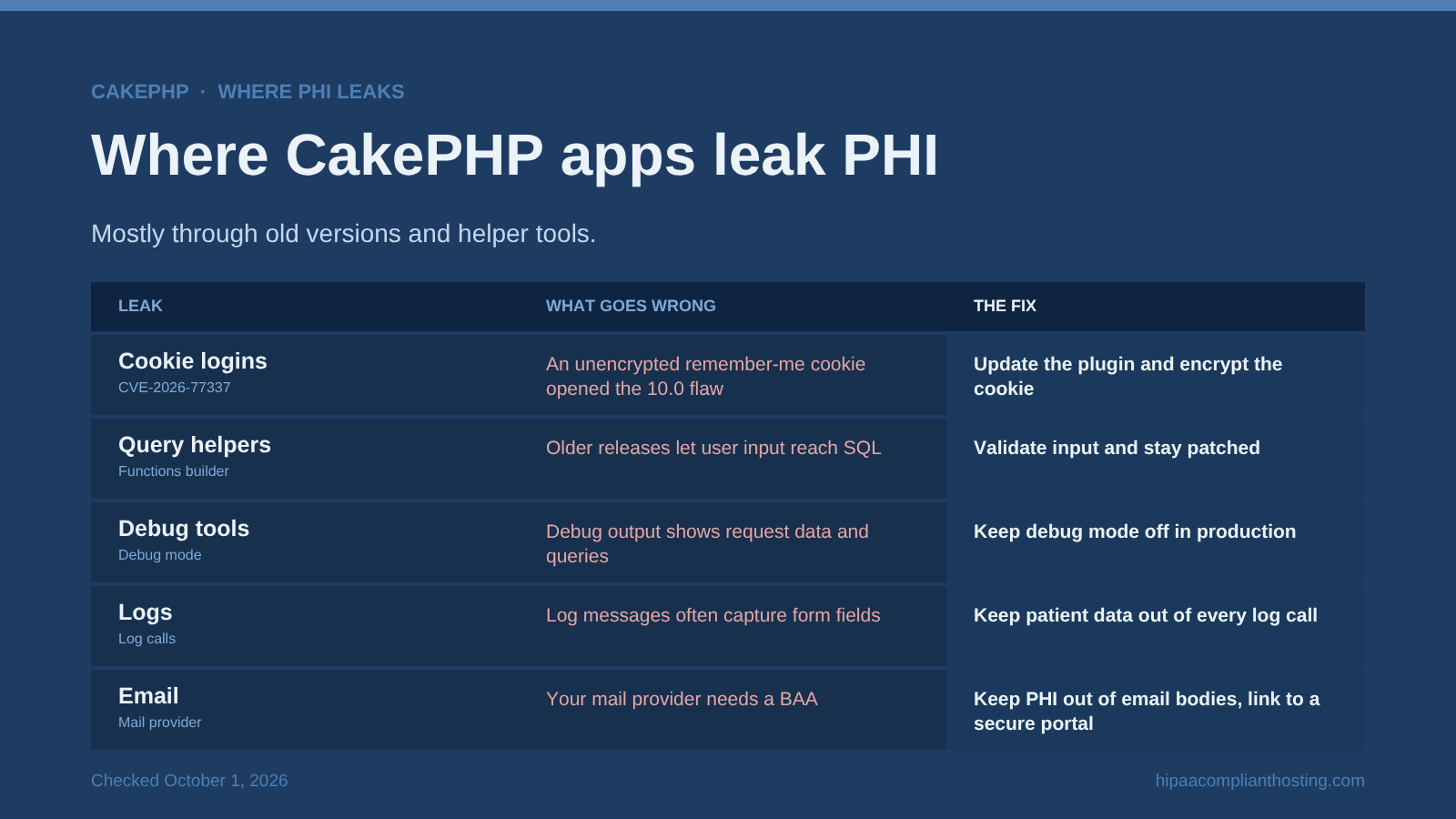This screenshot has width=1456, height=819.
Task: Click the CVE-2026-77337 identifier
Action: point(175,388)
